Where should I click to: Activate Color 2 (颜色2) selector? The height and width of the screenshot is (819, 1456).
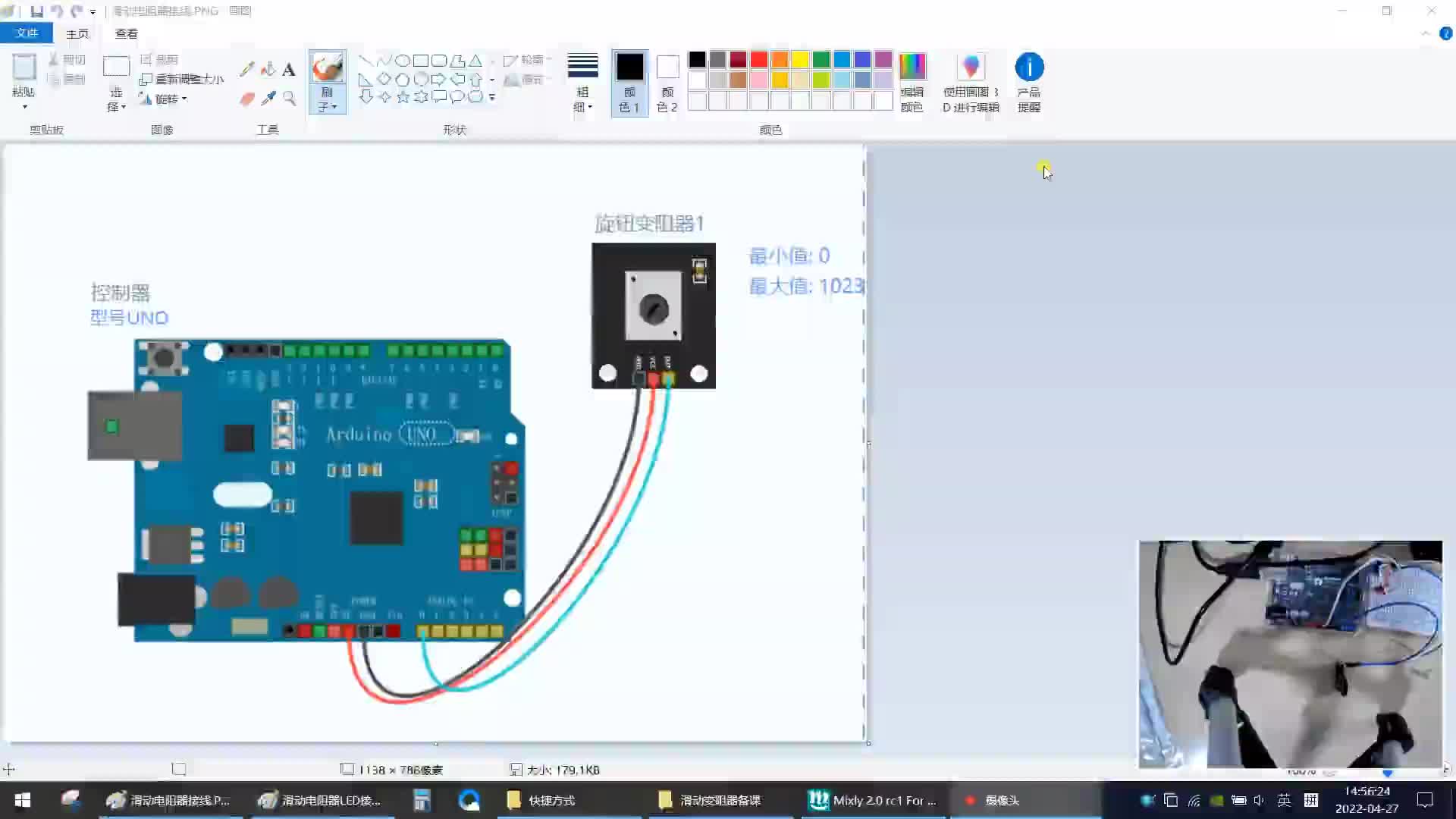click(x=667, y=83)
